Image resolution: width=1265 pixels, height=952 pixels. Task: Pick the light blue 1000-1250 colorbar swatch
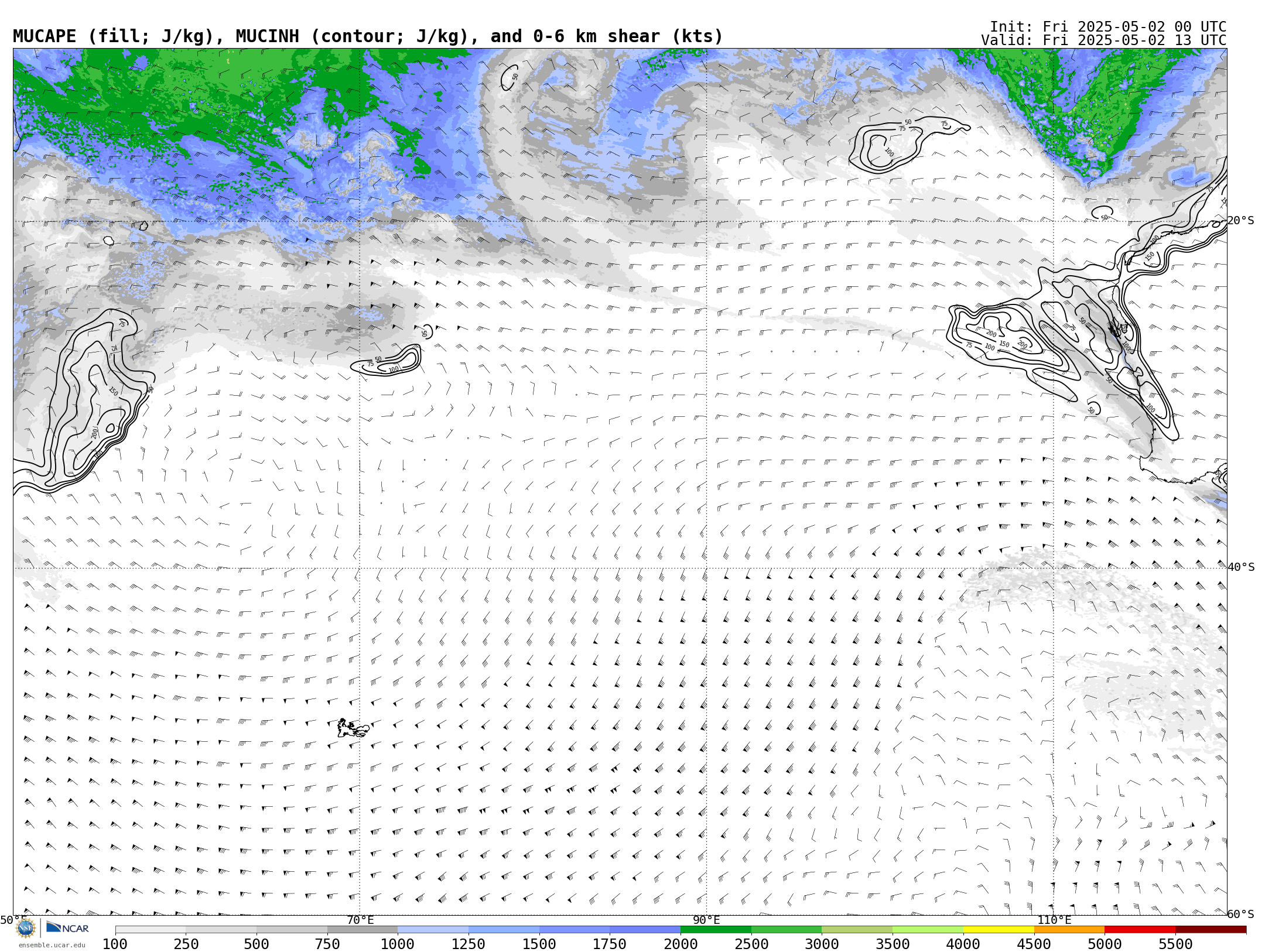point(433,930)
